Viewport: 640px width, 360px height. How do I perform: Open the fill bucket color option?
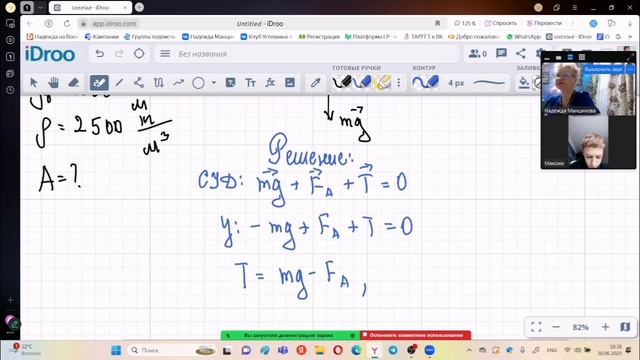(523, 83)
